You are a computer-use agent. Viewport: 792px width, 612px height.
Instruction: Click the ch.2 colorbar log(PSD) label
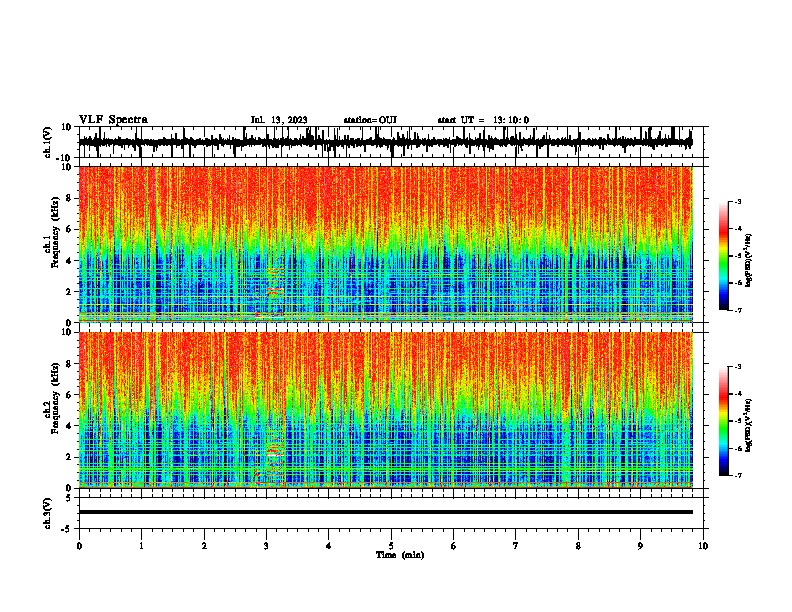[748, 425]
